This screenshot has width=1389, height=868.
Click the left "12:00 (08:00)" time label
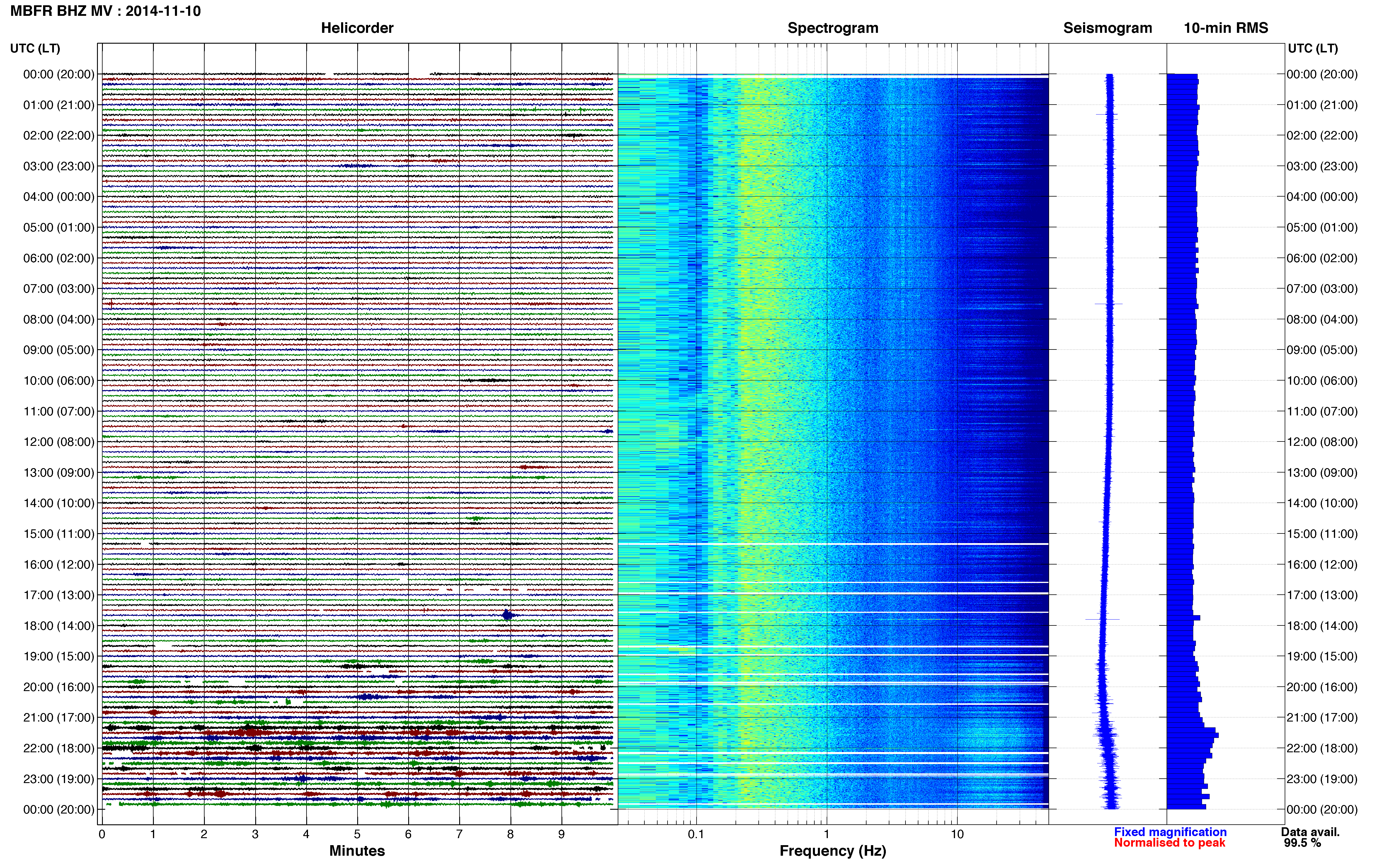(59, 442)
